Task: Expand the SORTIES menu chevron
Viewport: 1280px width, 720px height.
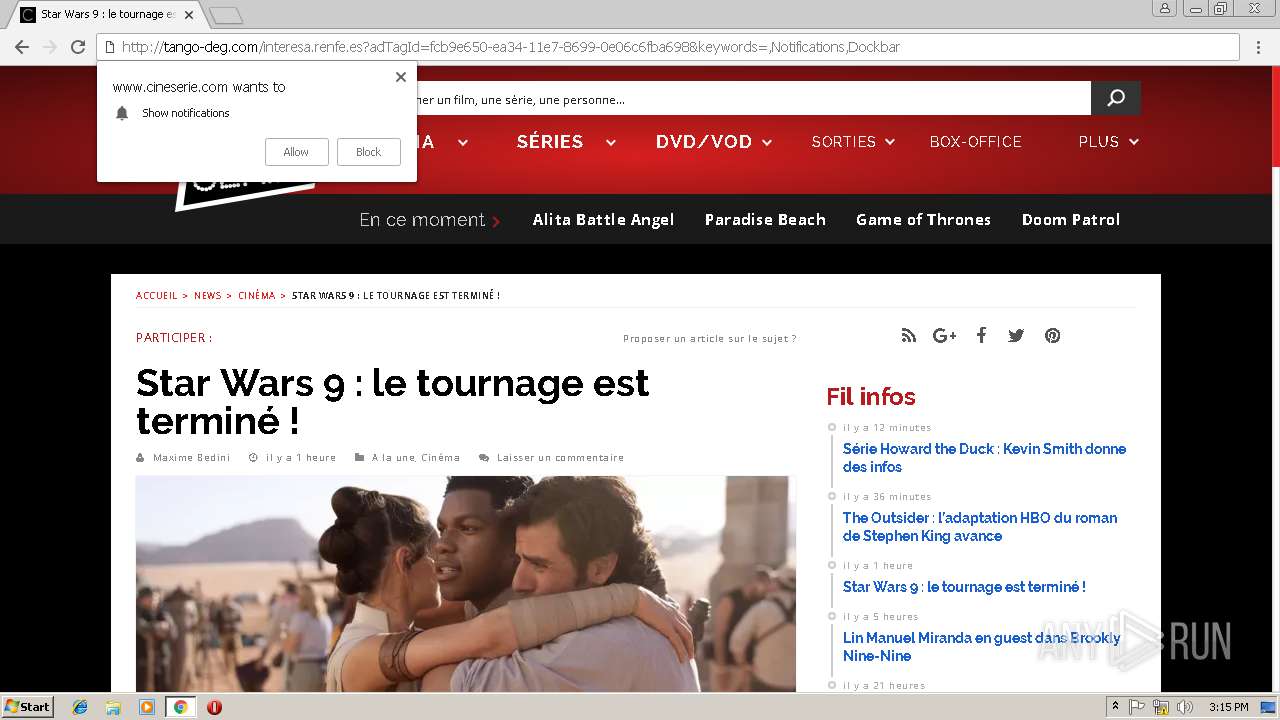Action: [890, 143]
